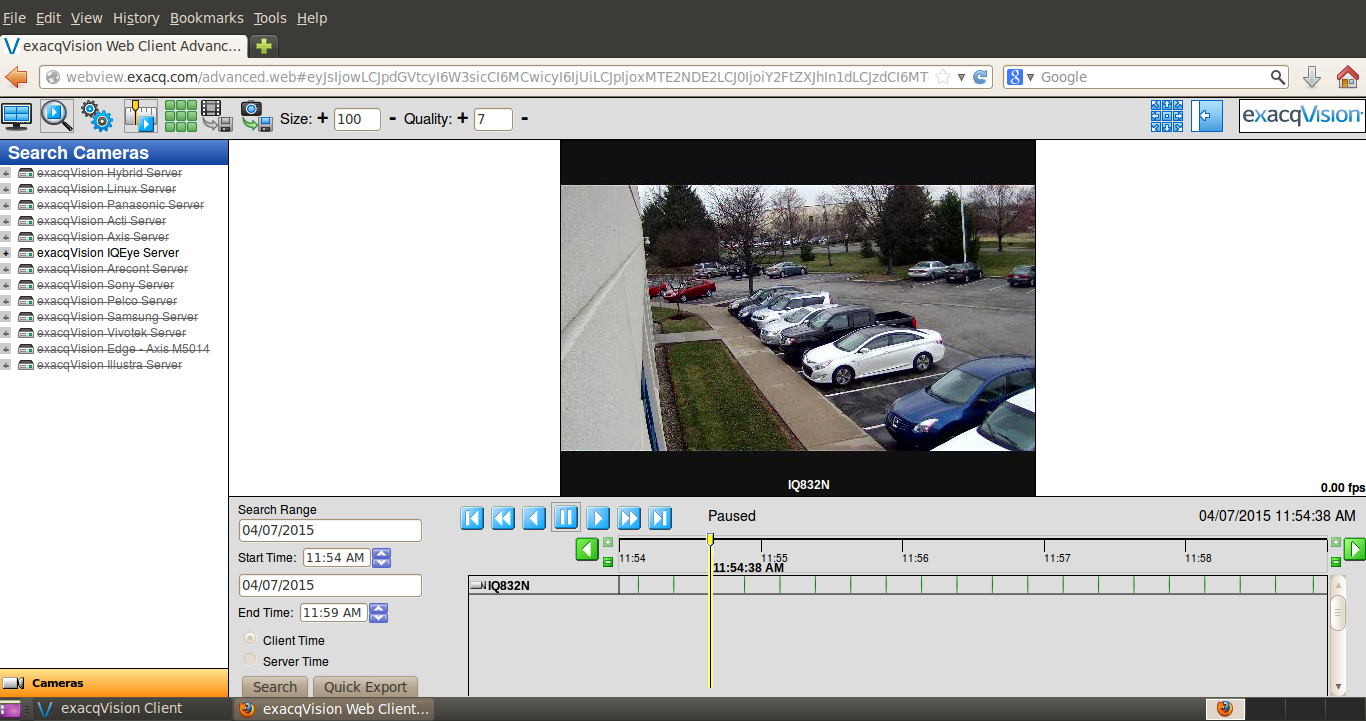The image size is (1366, 721).
Task: Open the live view monitor icon
Action: (x=17, y=117)
